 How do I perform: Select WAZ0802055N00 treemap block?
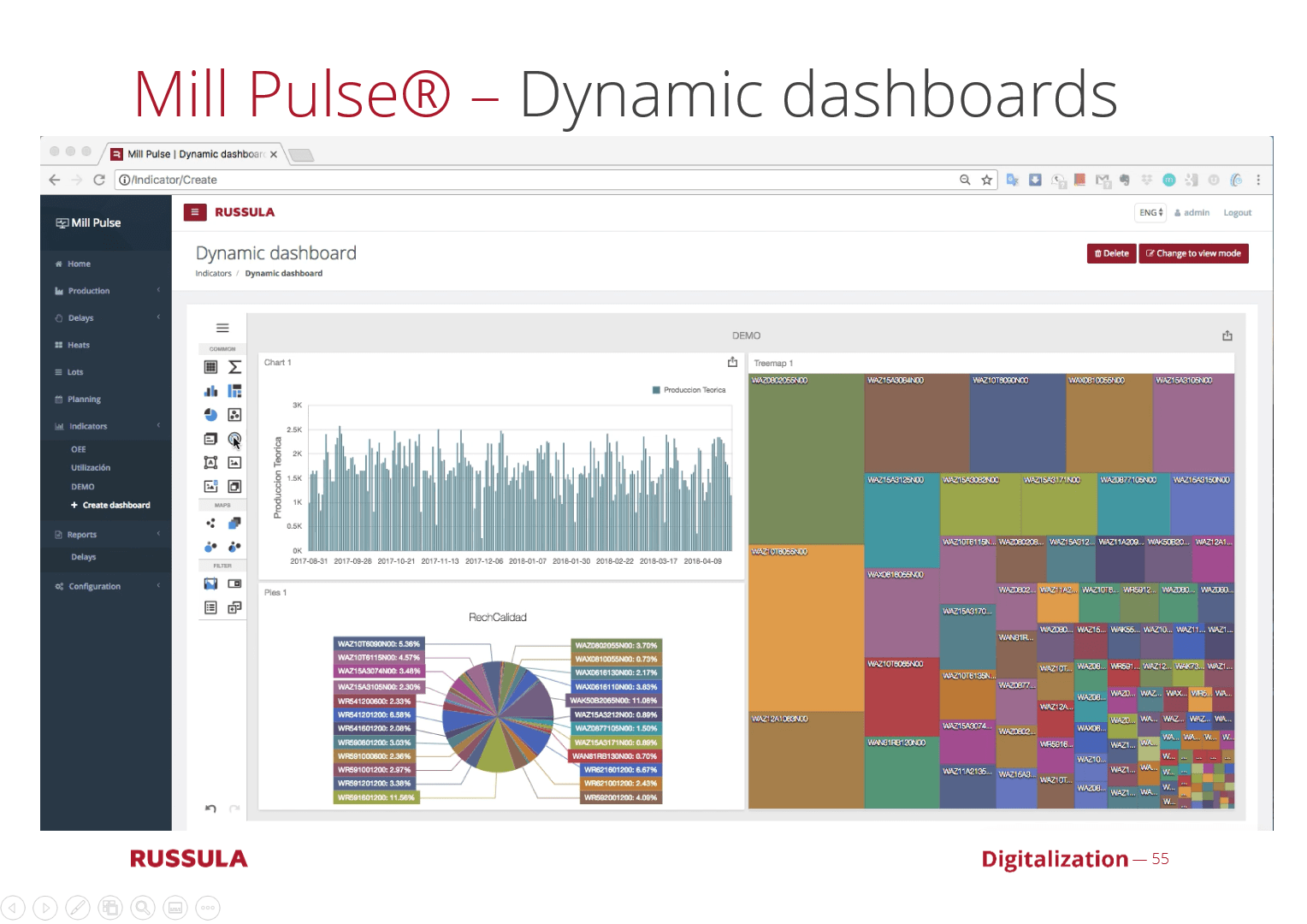click(806, 459)
